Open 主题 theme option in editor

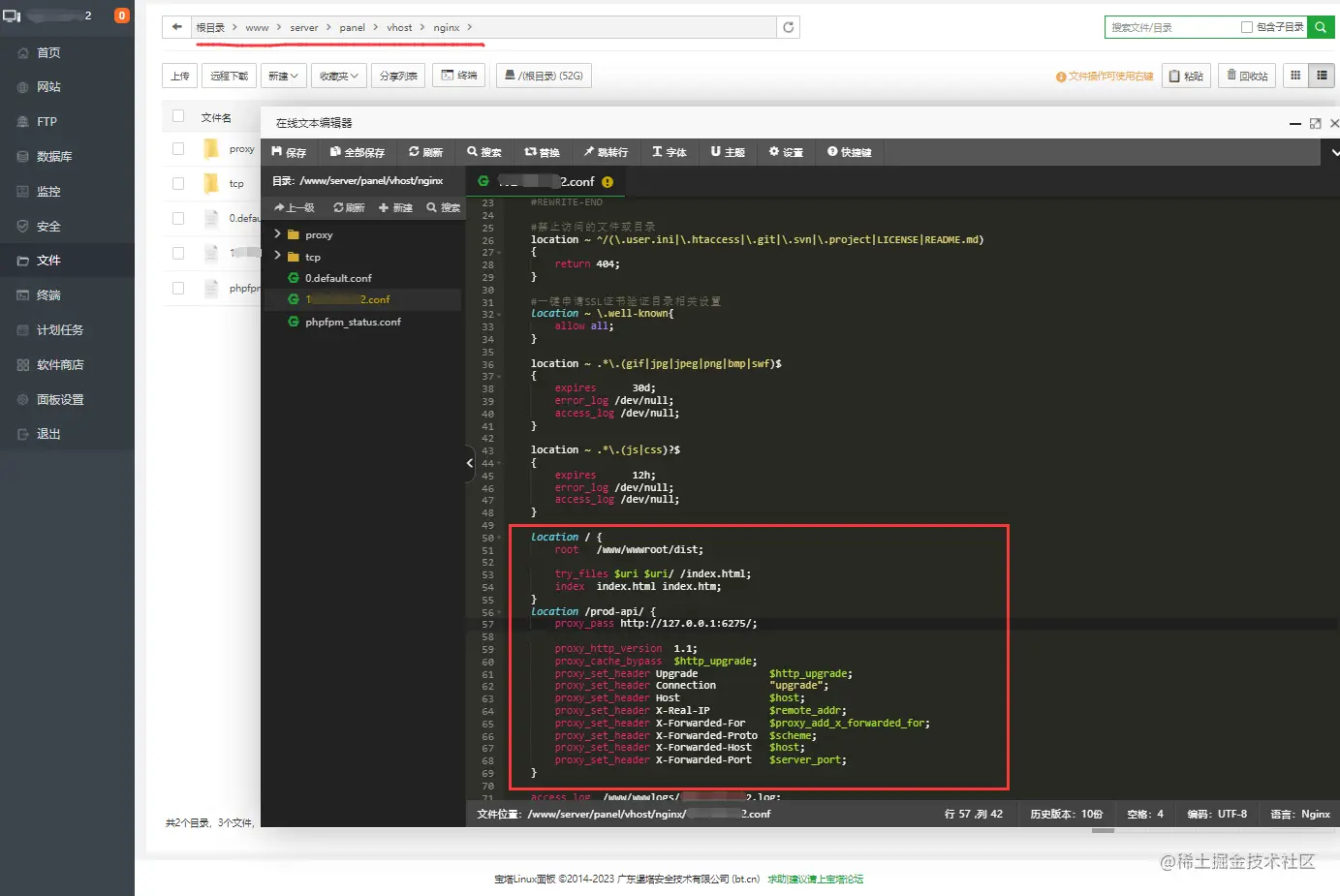tap(728, 152)
